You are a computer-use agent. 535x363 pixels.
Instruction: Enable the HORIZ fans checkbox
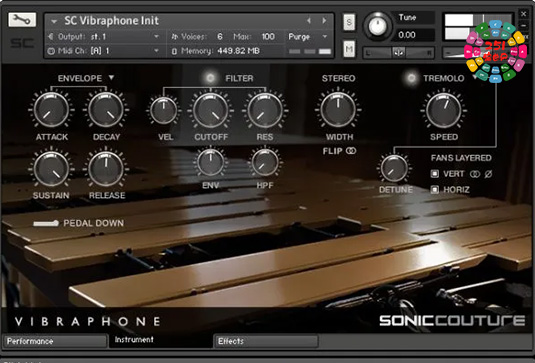point(435,189)
